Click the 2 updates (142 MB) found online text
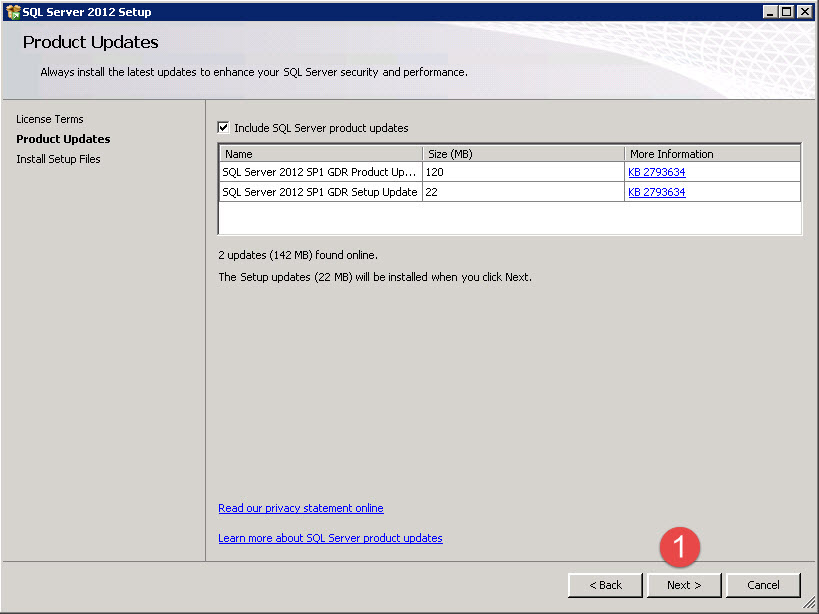 click(298, 255)
